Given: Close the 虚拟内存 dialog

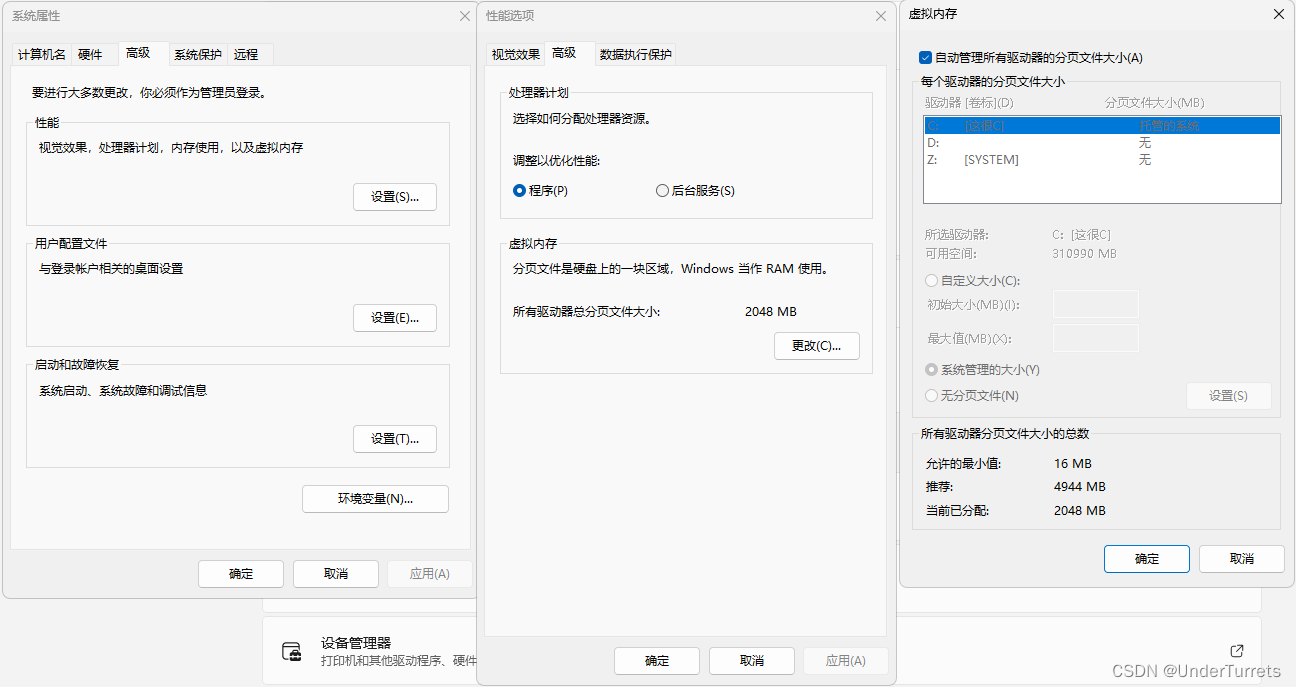Looking at the screenshot, I should (x=1278, y=14).
